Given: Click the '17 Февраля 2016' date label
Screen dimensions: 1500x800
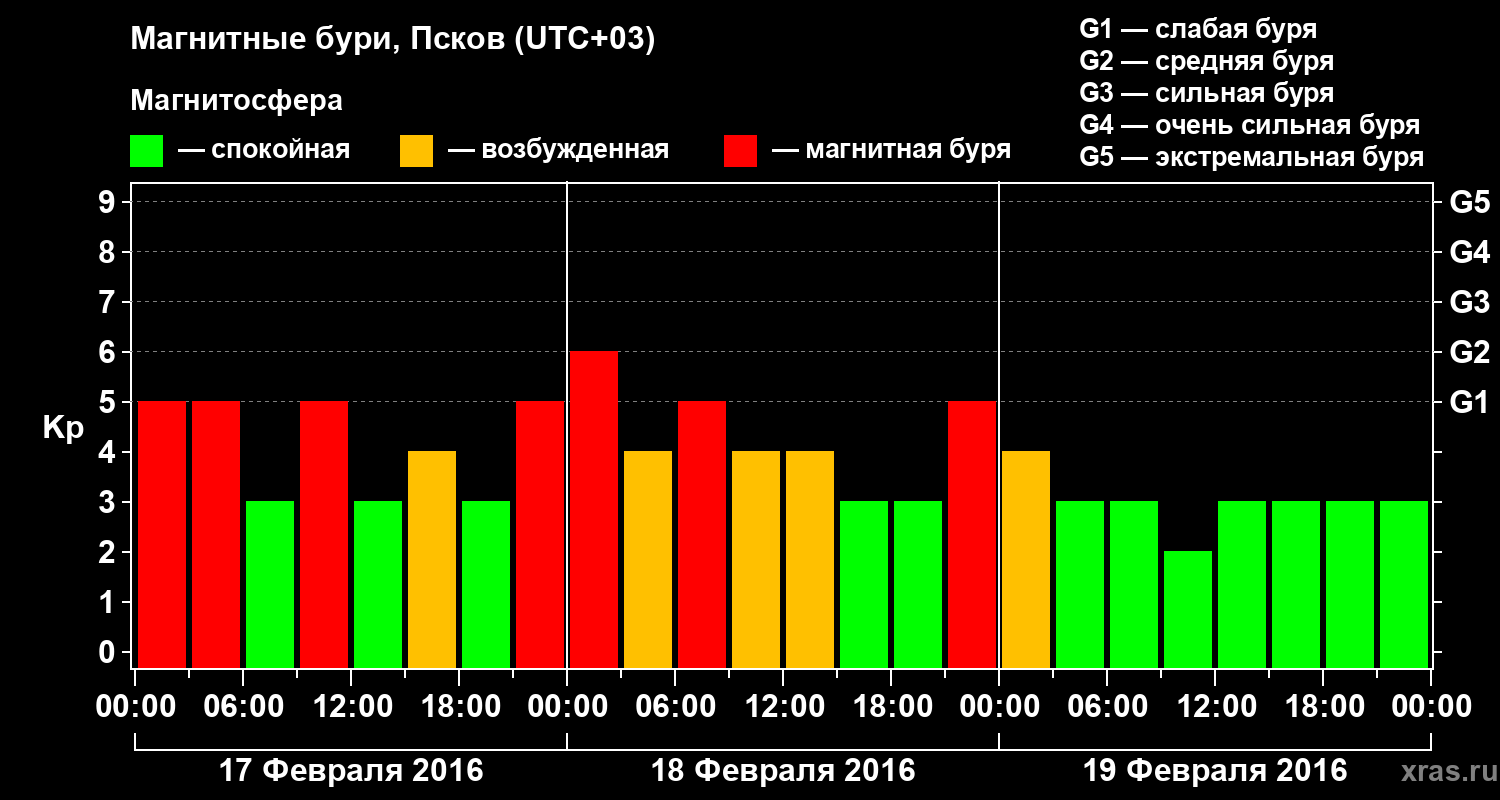Looking at the screenshot, I should 350,771.
